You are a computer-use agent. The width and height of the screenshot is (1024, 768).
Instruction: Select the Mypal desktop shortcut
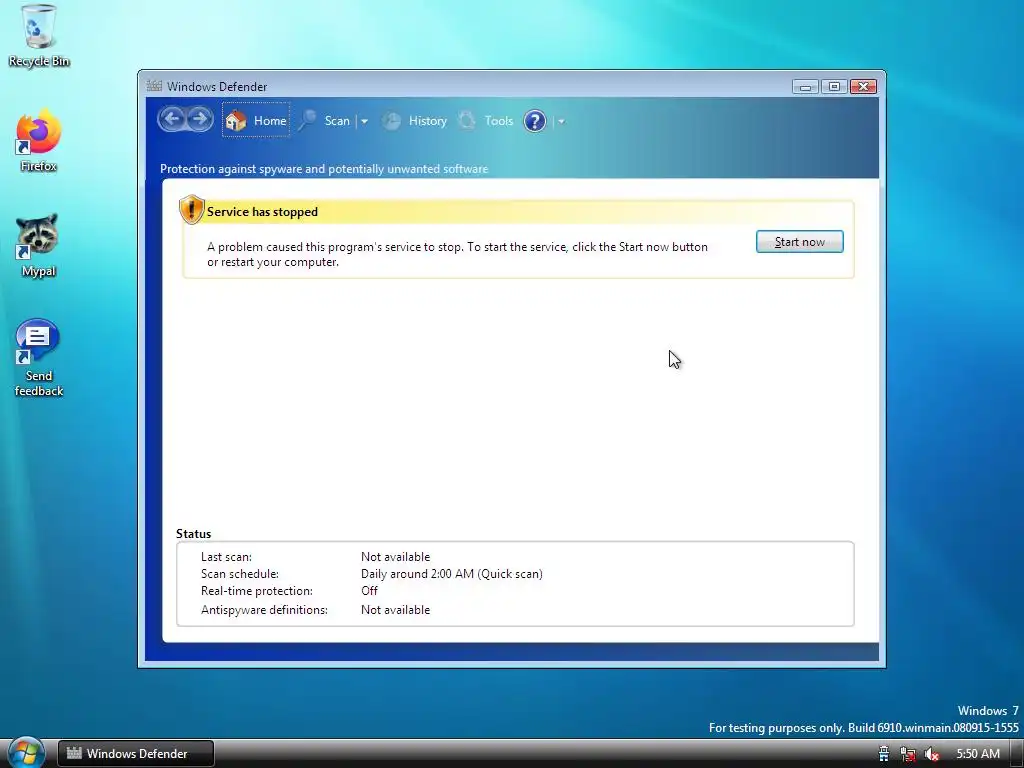pos(39,246)
